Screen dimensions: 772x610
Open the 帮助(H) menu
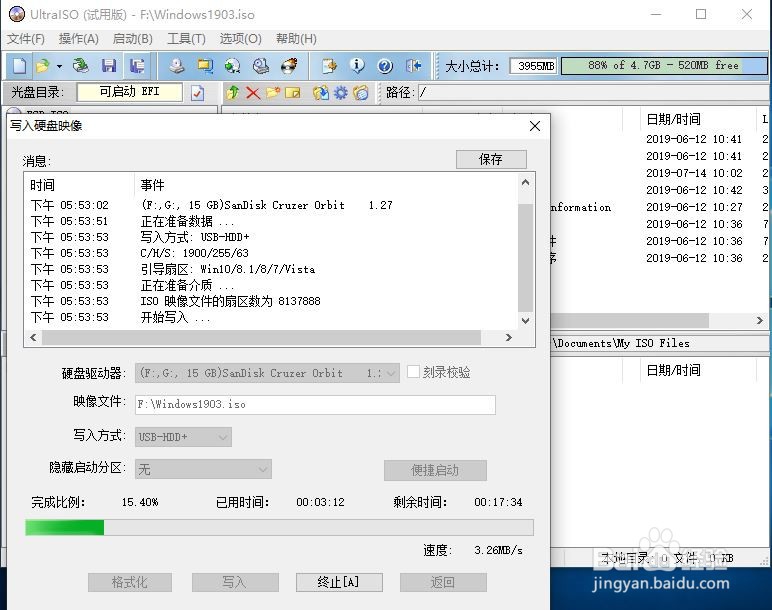pyautogui.click(x=296, y=39)
